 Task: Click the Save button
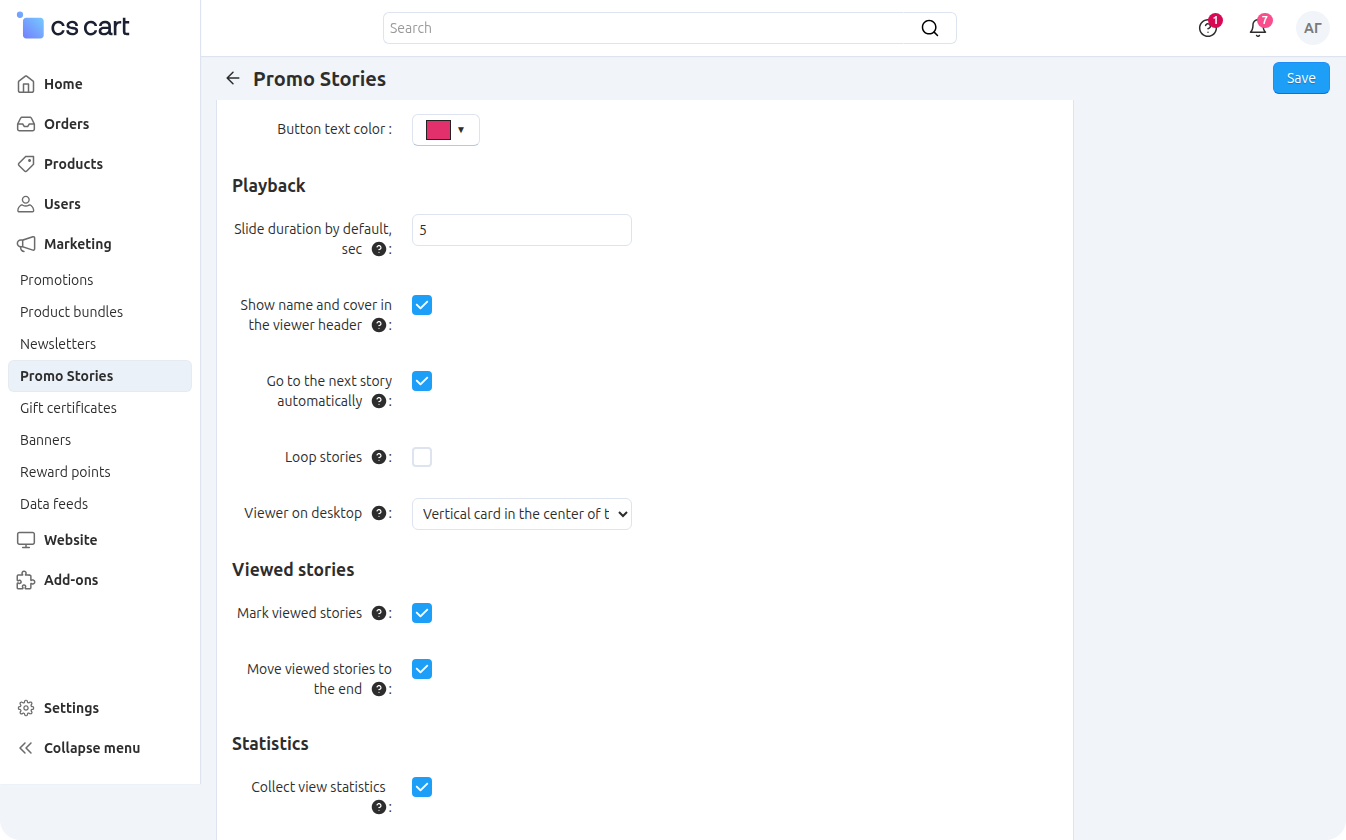coord(1301,78)
